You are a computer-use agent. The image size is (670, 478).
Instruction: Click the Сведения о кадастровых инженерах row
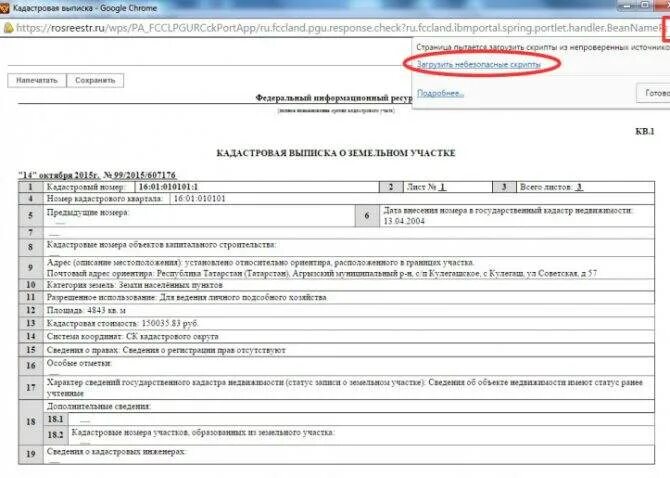point(349,454)
